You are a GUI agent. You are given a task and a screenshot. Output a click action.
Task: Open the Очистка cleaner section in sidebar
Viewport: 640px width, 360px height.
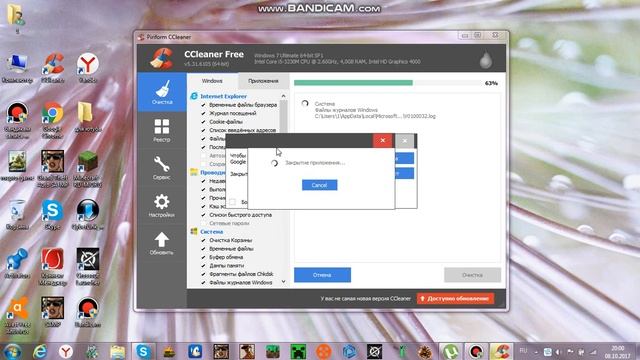[162, 92]
